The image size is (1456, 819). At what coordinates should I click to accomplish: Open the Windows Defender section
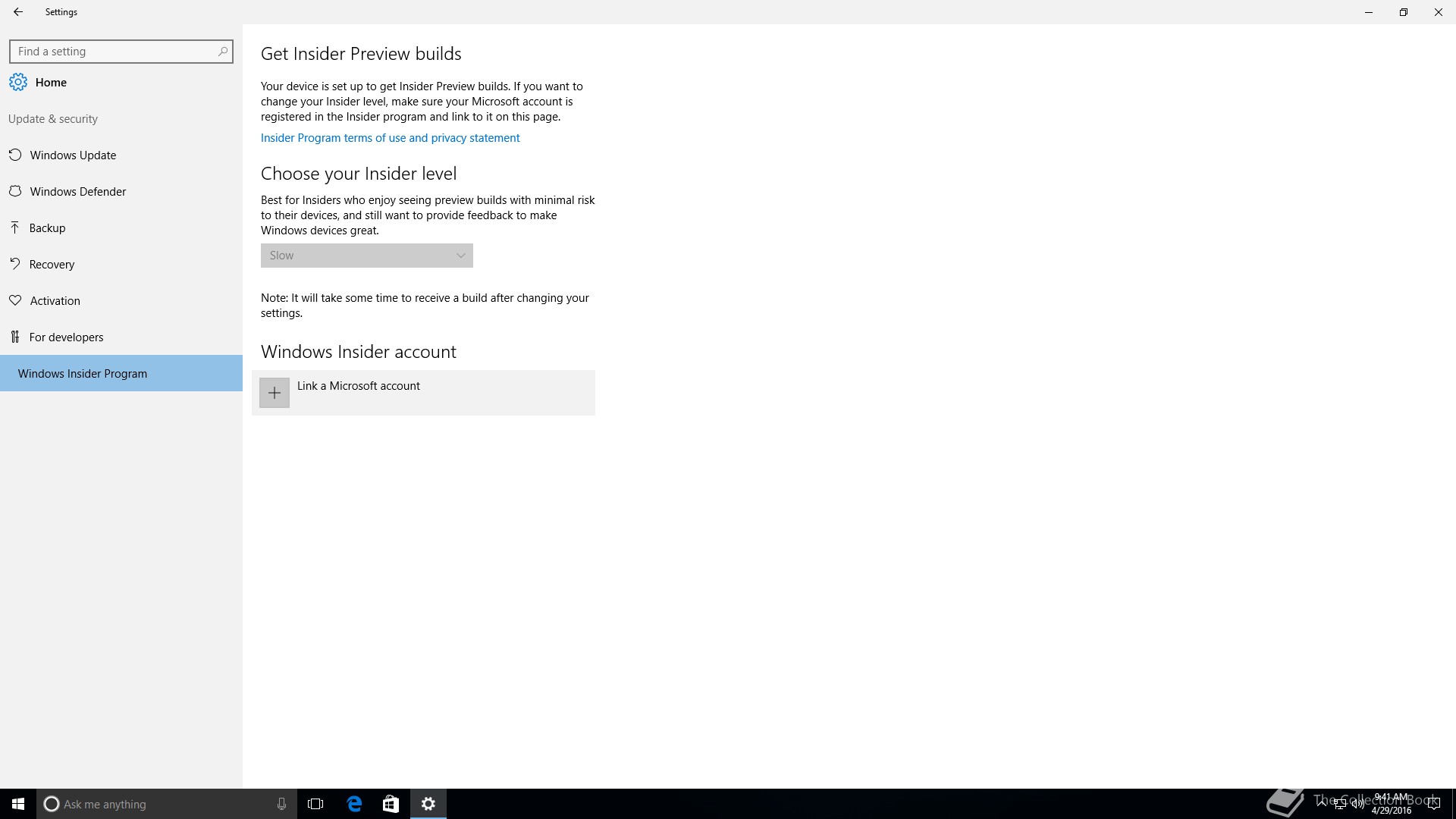tap(121, 191)
